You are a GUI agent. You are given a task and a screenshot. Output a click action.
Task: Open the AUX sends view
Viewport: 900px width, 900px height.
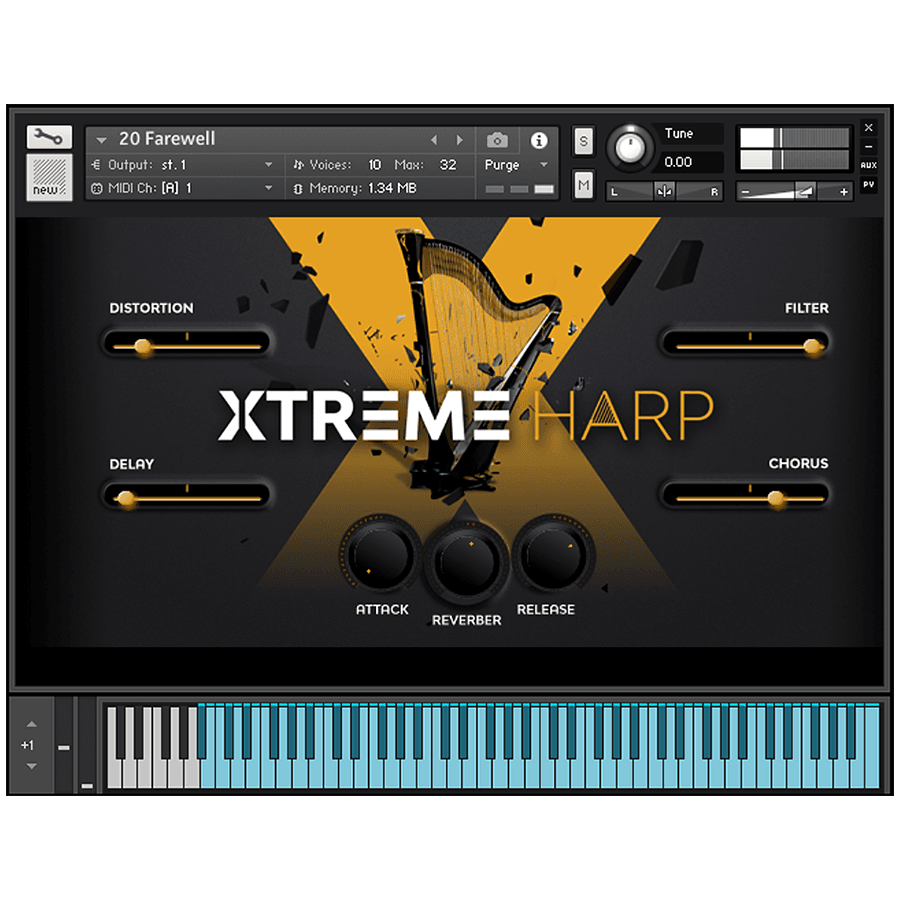pos(868,164)
